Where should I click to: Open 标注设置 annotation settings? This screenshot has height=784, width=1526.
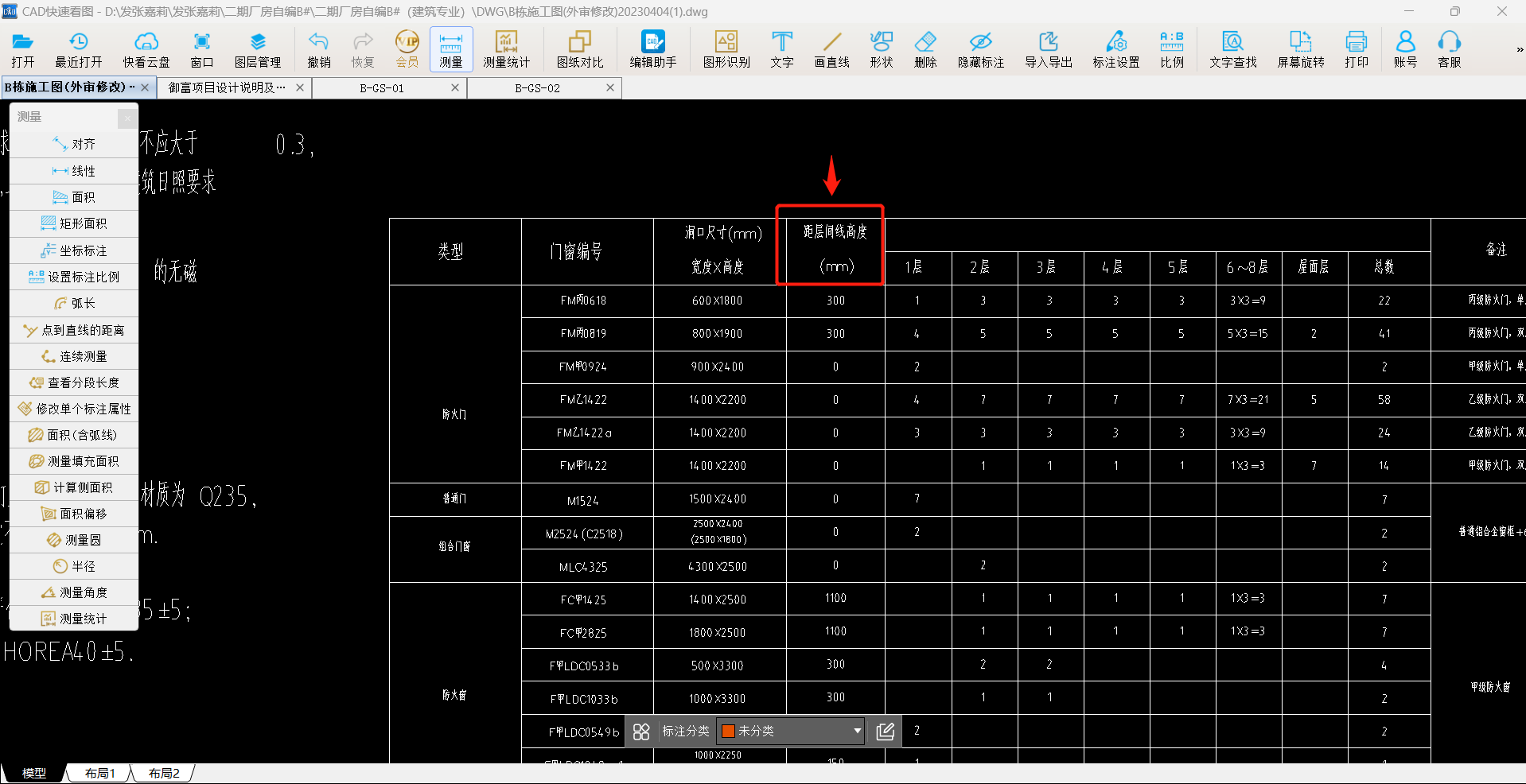1116,49
